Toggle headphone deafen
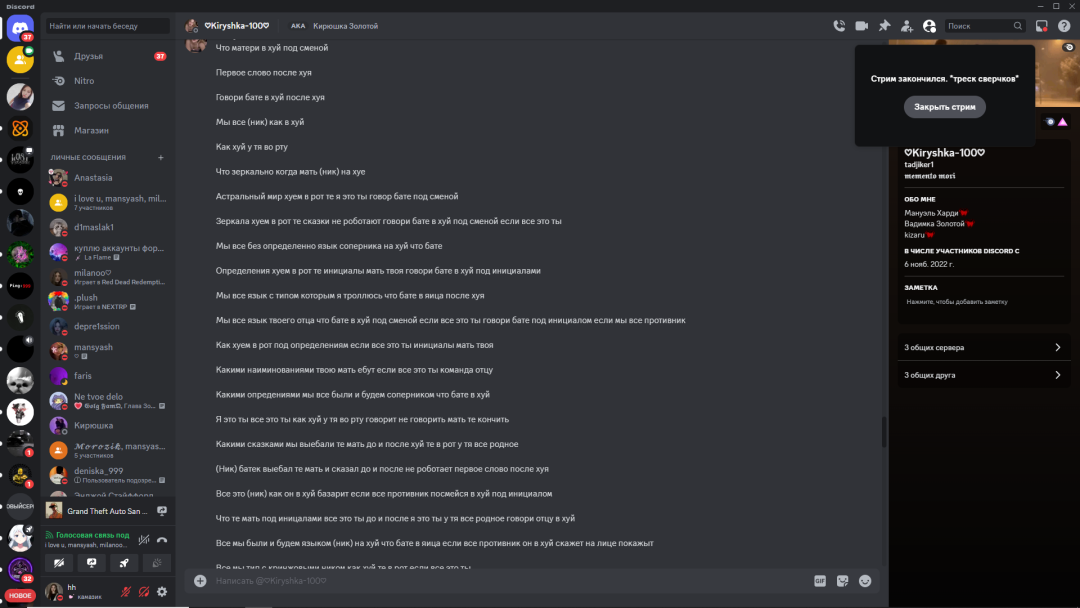The height and width of the screenshot is (608, 1080). pos(144,592)
